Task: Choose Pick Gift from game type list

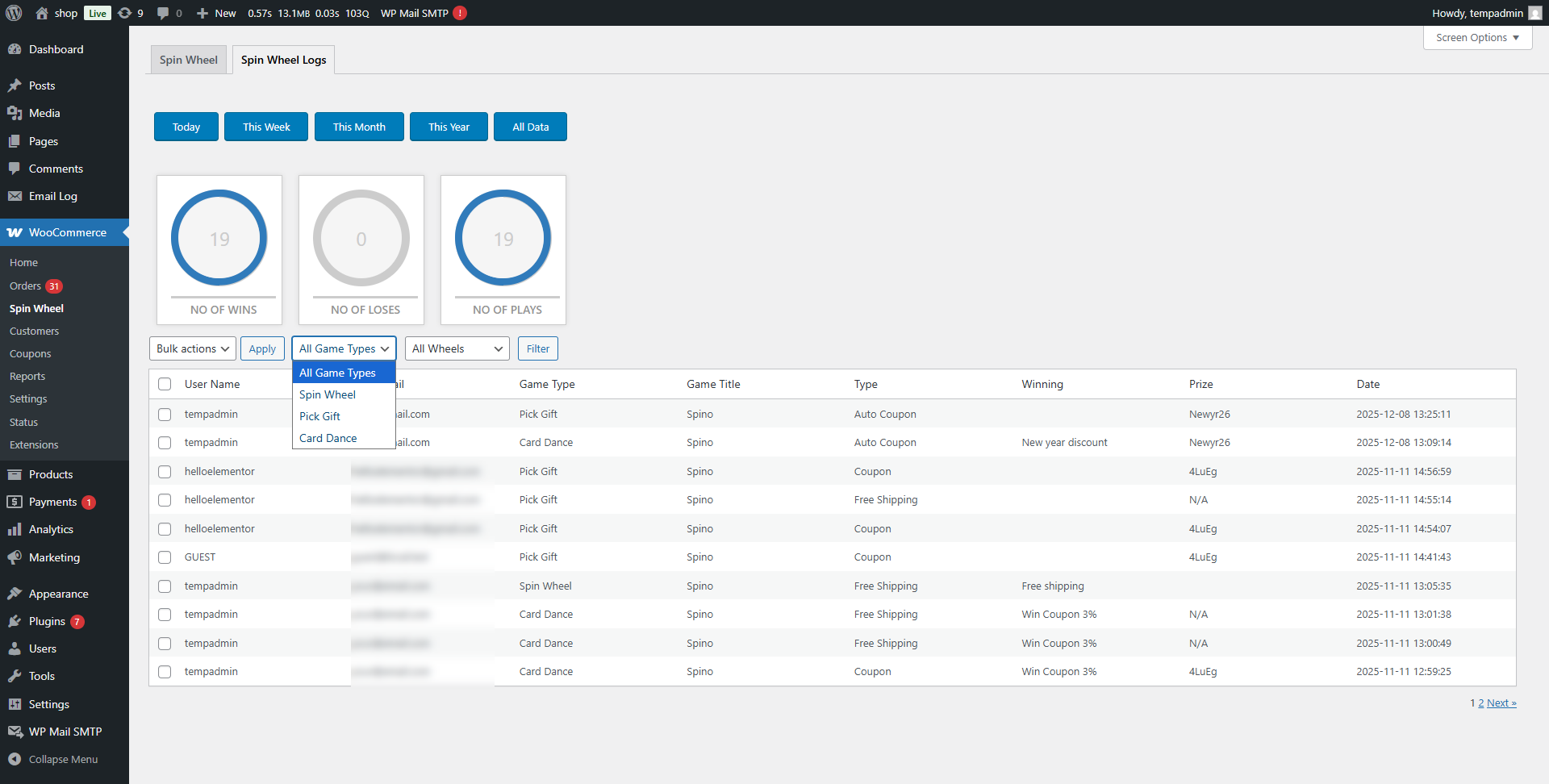Action: tap(320, 416)
